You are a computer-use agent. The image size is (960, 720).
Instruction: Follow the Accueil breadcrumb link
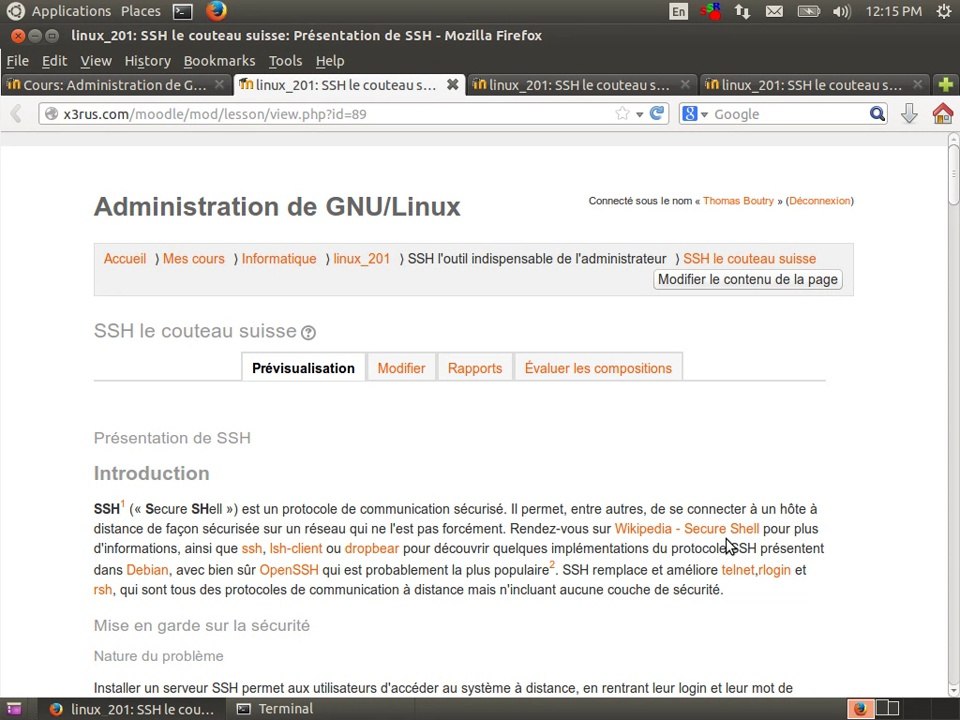[x=125, y=258]
